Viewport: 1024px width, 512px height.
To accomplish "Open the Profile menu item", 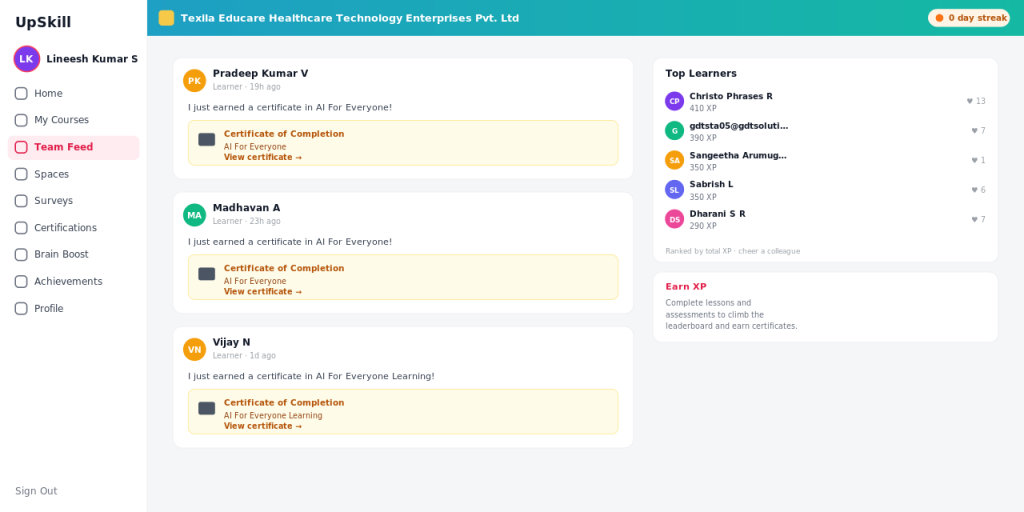I will click(73, 308).
